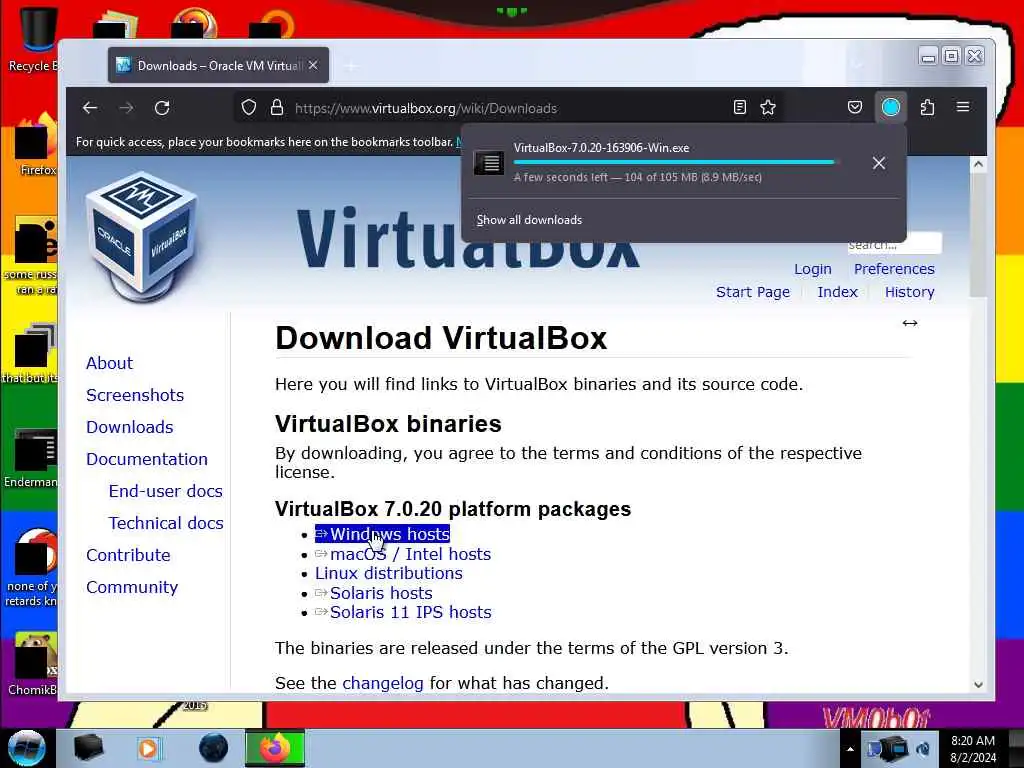The height and width of the screenshot is (768, 1024).
Task: Click the page width toggle arrow icon
Action: coord(910,323)
